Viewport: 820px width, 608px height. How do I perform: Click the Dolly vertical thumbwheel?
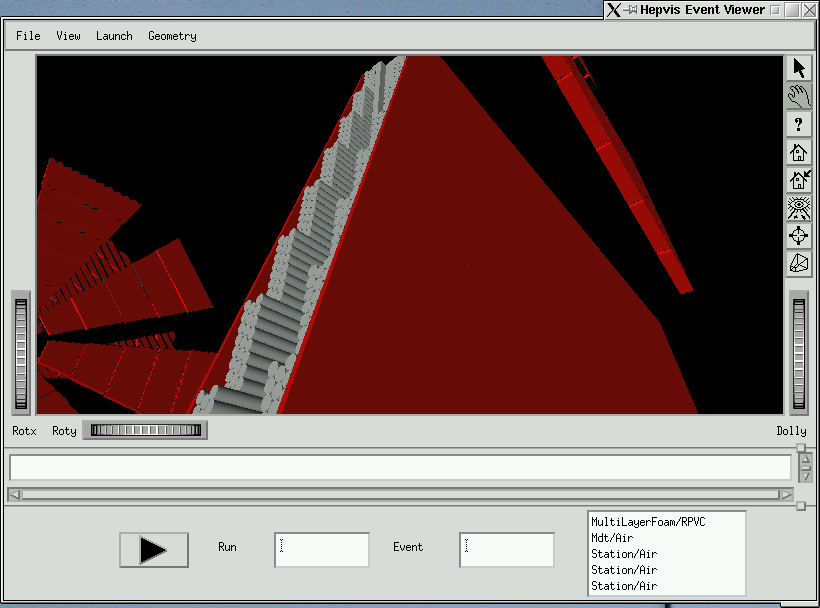pyautogui.click(x=798, y=352)
